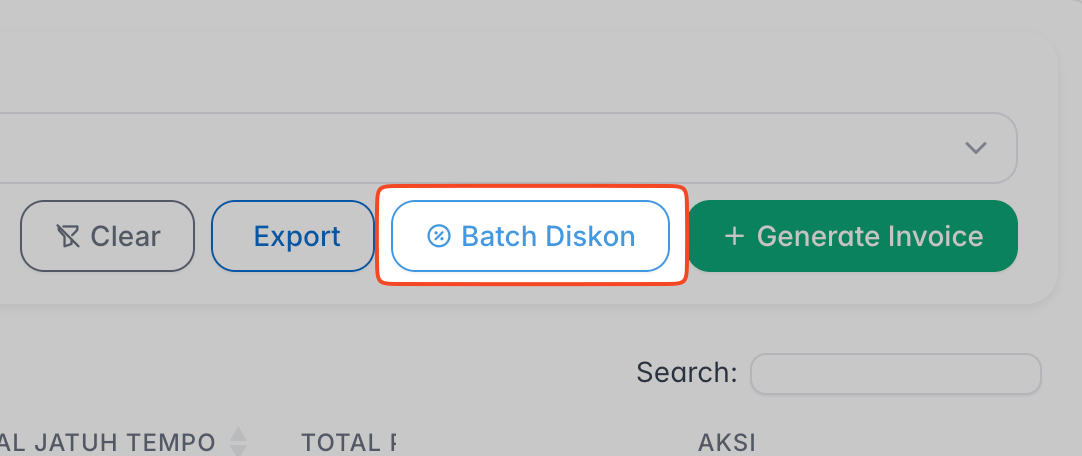
Task: Click the AKSI column header
Action: [x=727, y=442]
